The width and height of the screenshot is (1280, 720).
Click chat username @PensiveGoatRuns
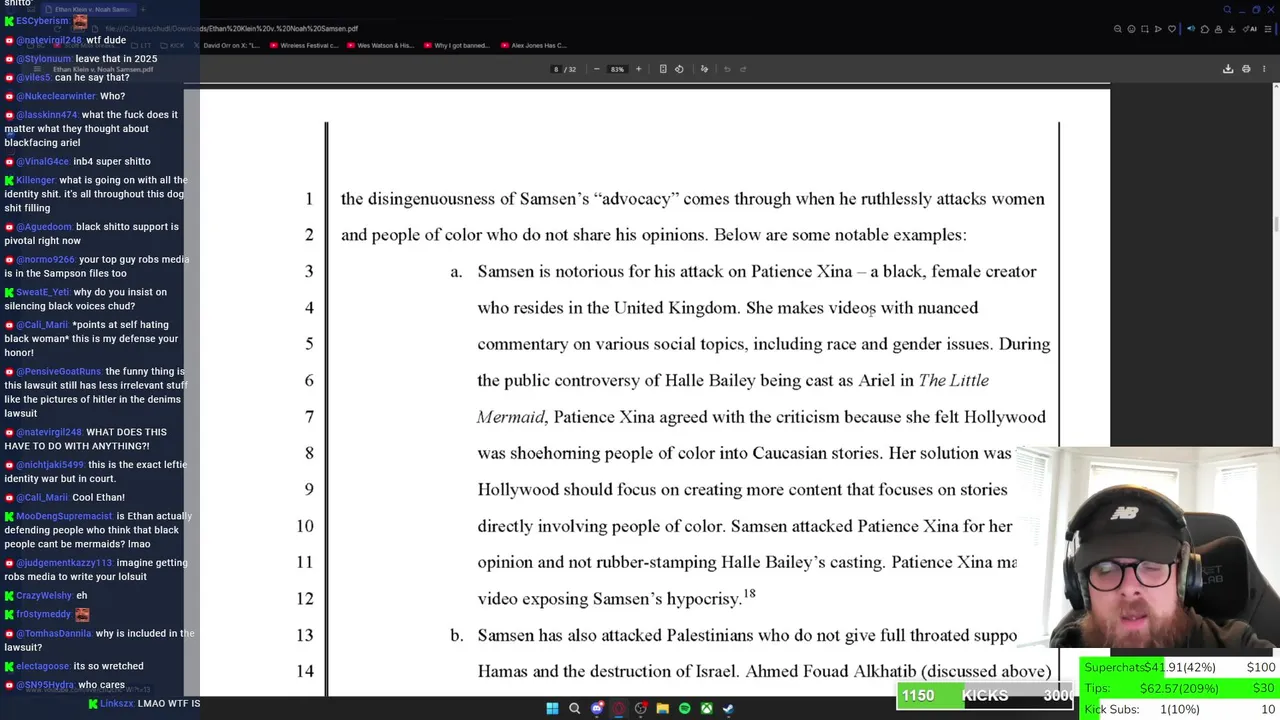click(x=59, y=371)
